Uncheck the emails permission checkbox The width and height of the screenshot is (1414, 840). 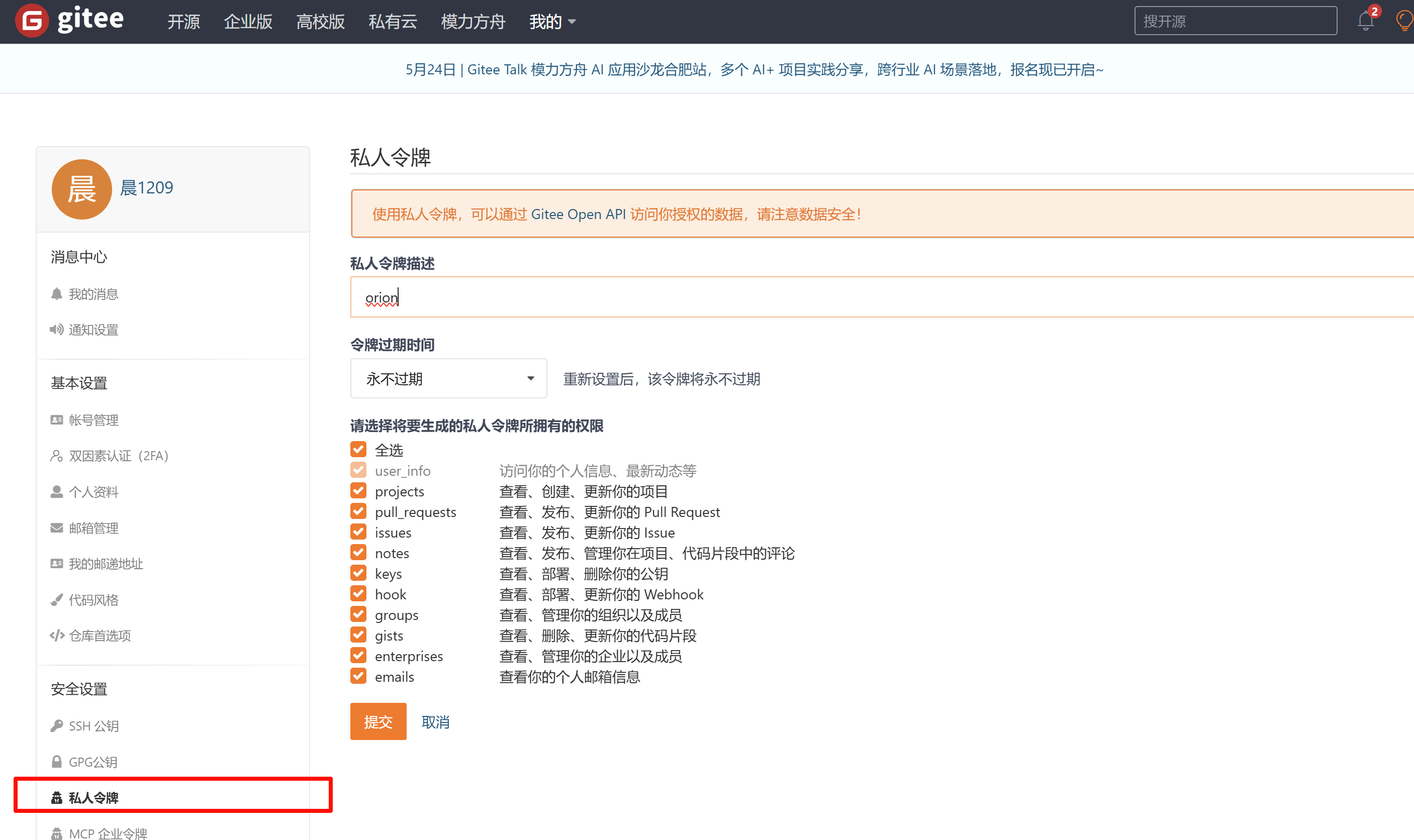pyautogui.click(x=358, y=676)
